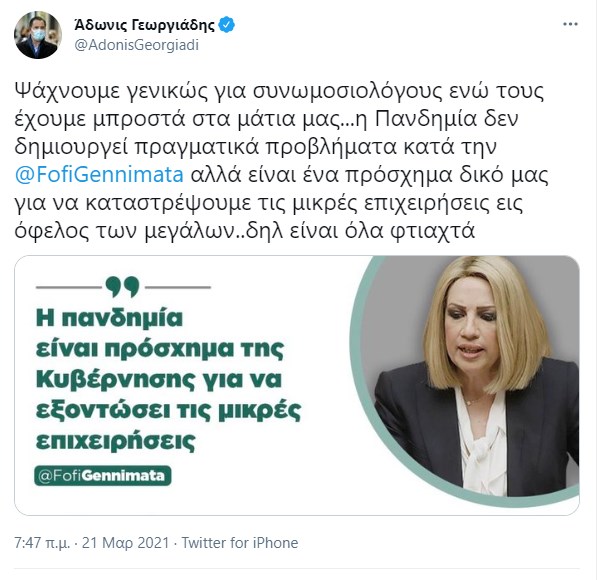Click the word επιχειρήσεις in the image card
Viewport: 599px width, 580px height.
pyautogui.click(x=115, y=442)
